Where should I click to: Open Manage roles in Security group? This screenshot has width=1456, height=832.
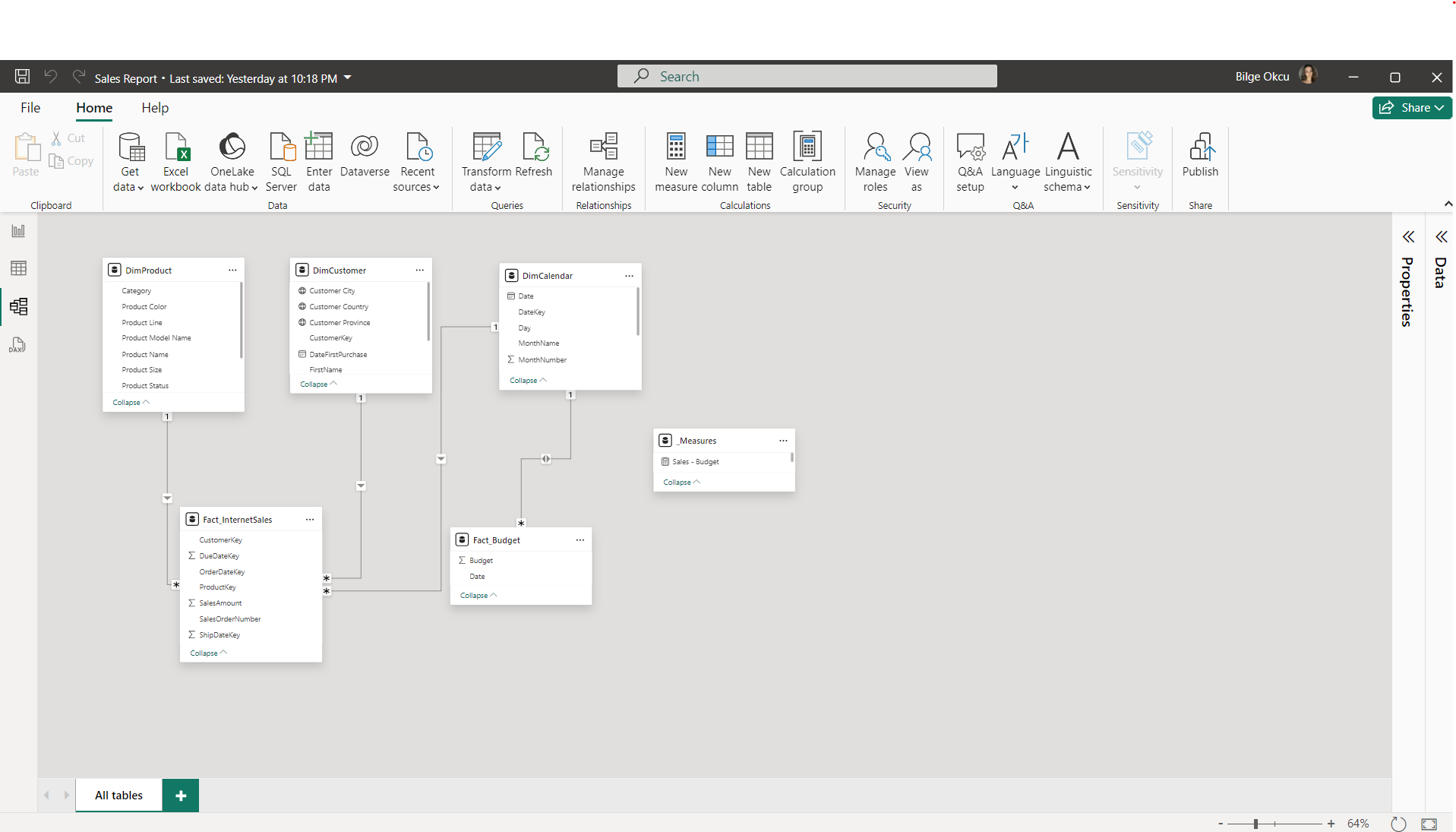875,160
